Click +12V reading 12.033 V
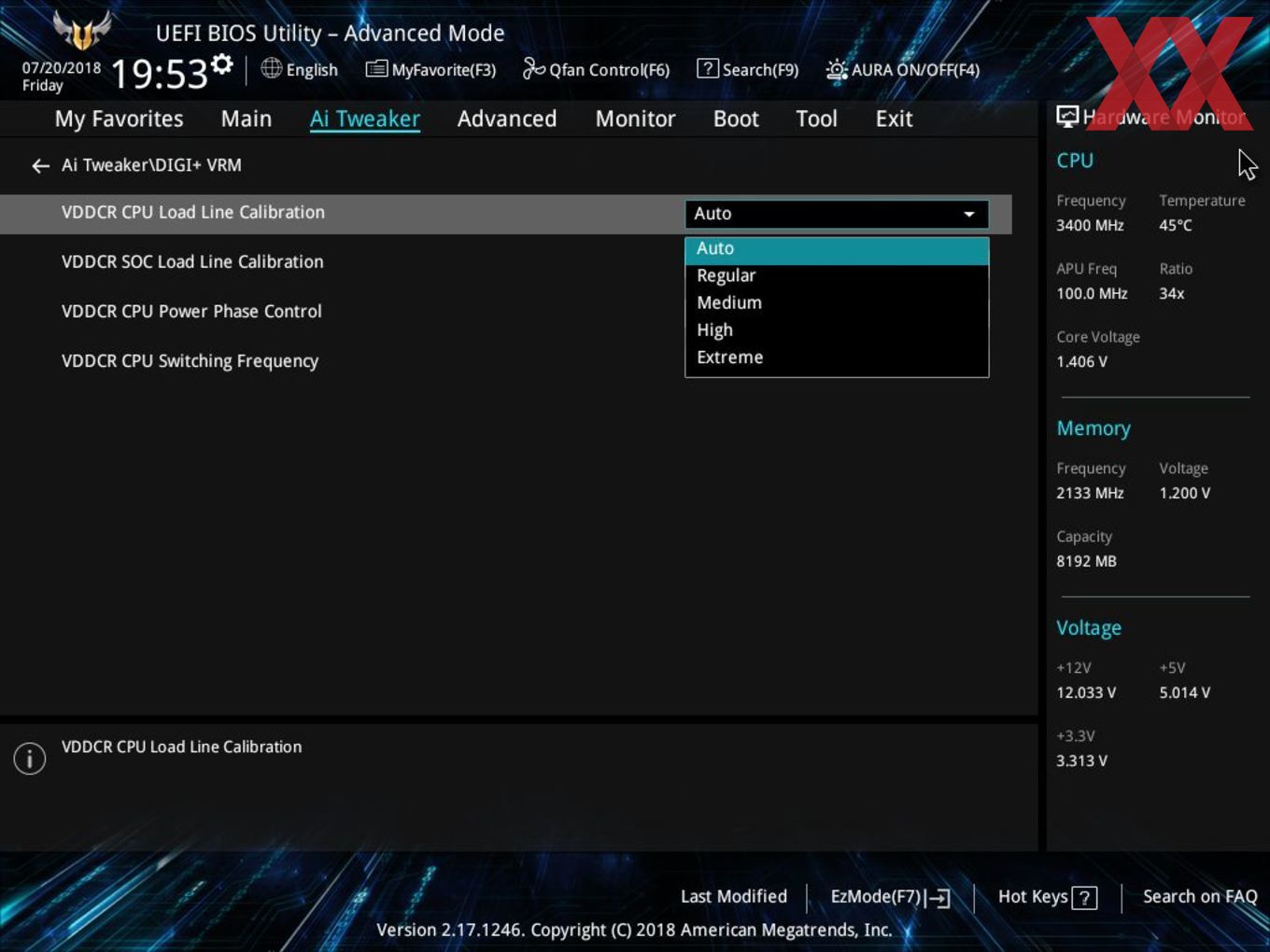Image resolution: width=1270 pixels, height=952 pixels. [1086, 693]
